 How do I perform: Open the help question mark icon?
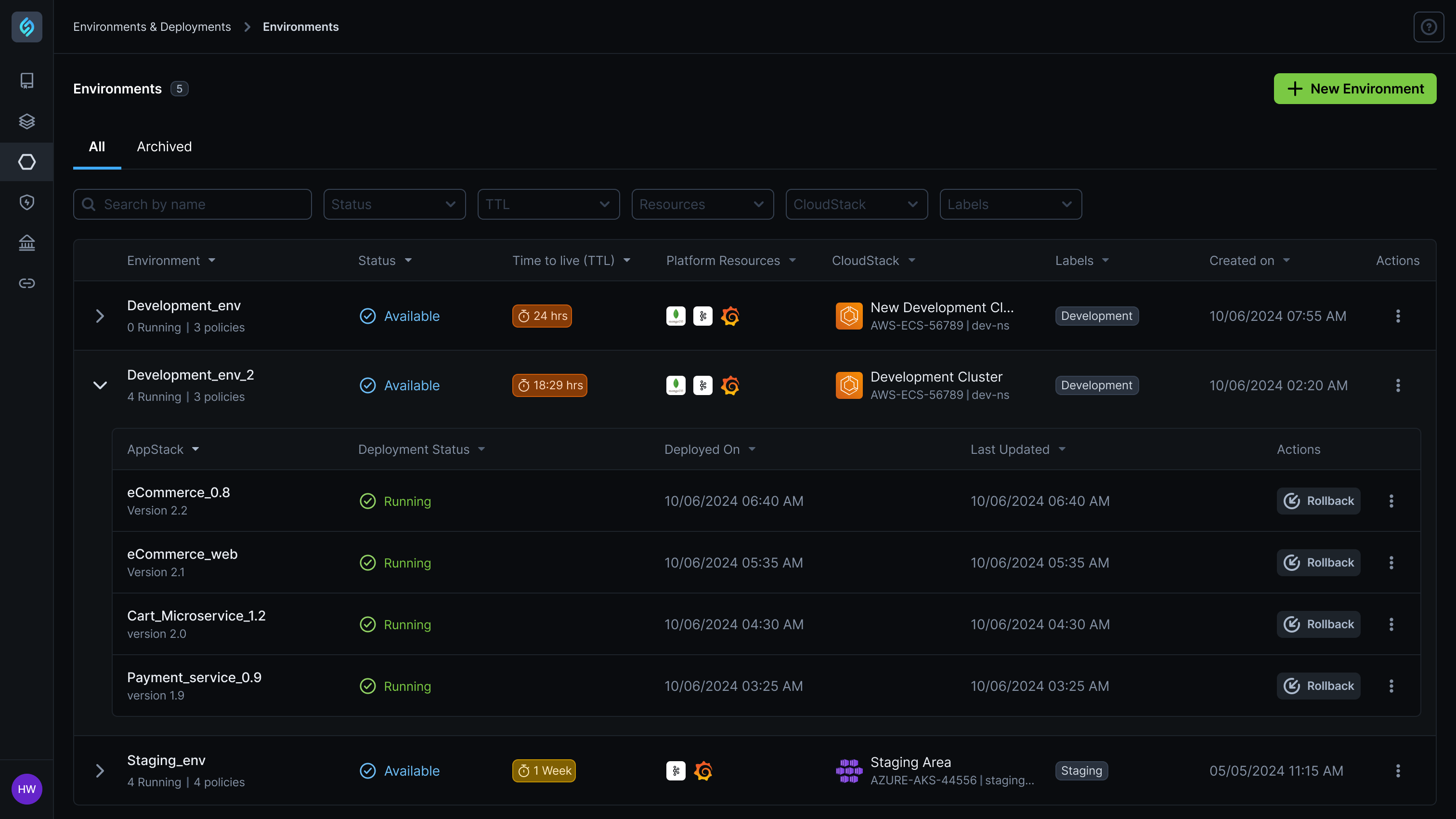[1428, 26]
